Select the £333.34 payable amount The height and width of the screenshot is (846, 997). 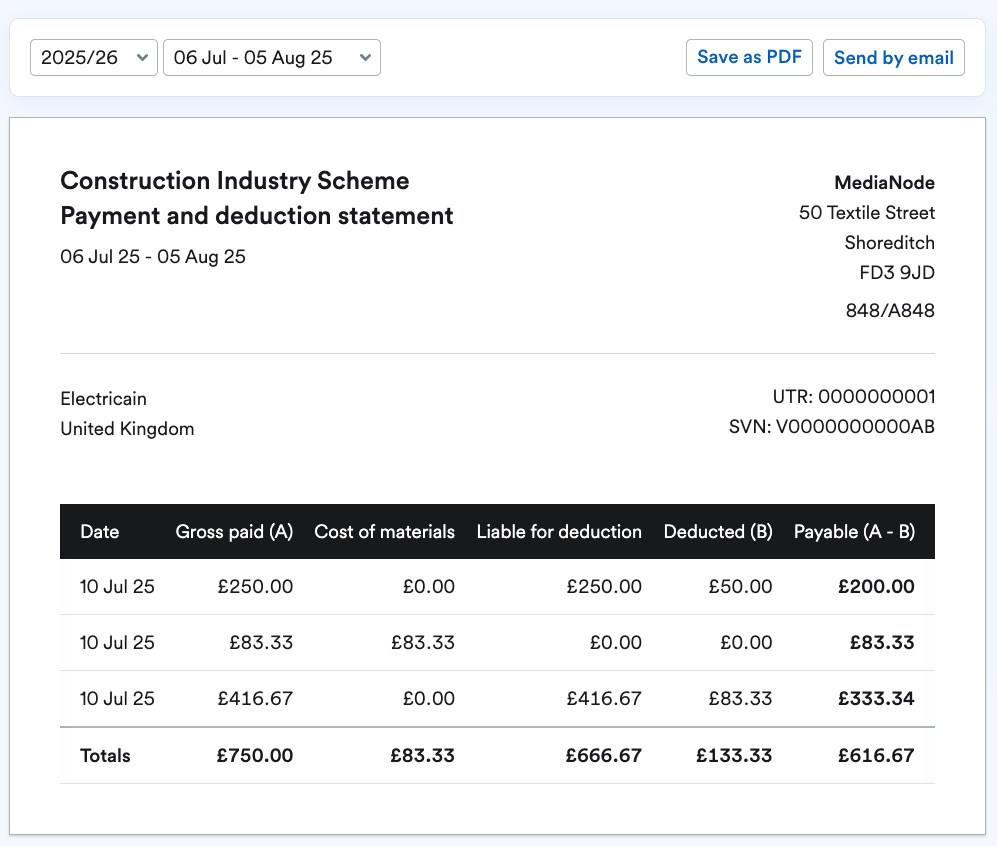tap(875, 699)
